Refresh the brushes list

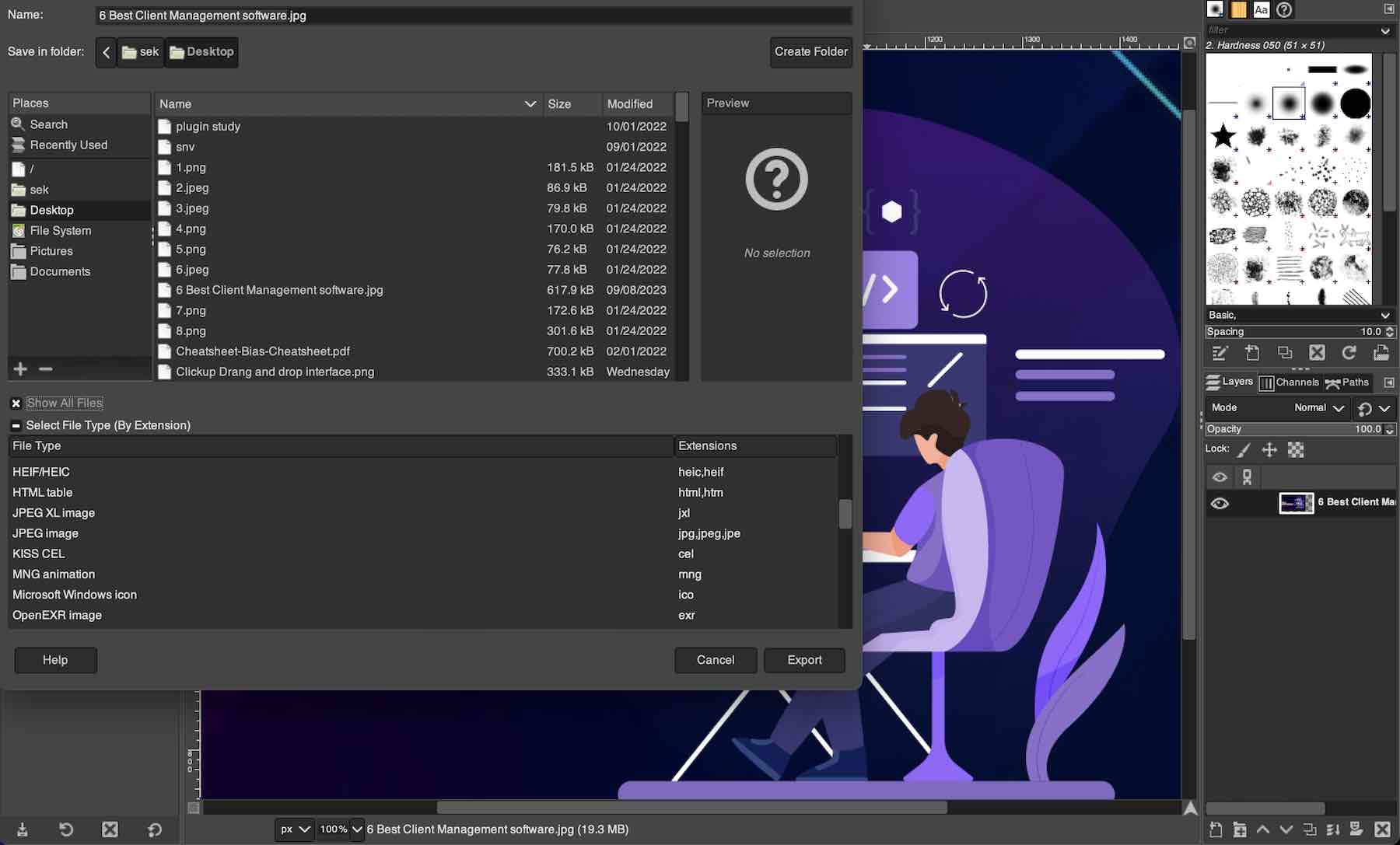(x=1349, y=352)
